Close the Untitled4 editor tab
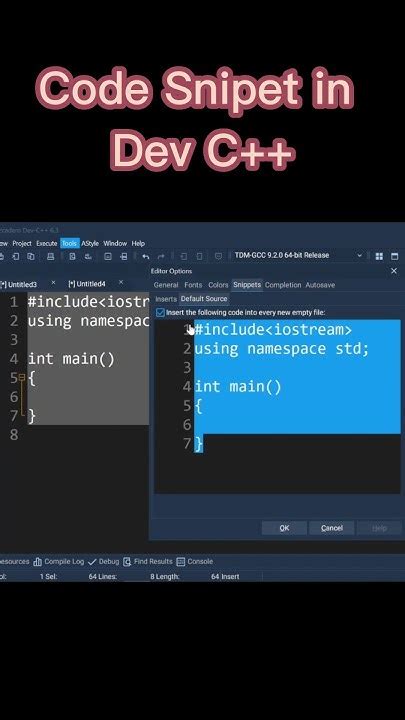 pyautogui.click(x=121, y=282)
